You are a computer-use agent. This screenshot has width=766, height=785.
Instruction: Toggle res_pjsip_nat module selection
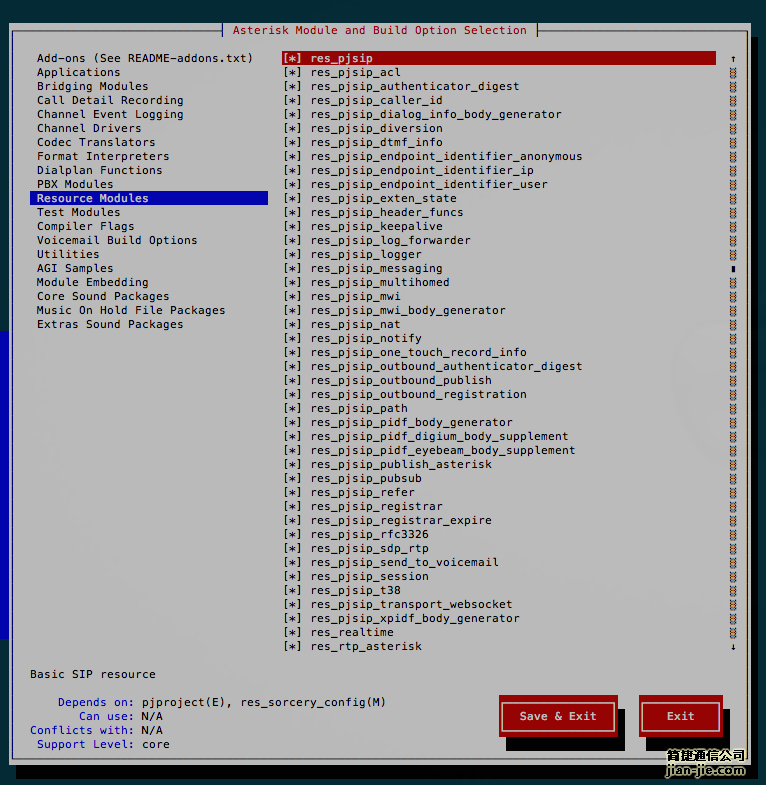[x=293, y=324]
